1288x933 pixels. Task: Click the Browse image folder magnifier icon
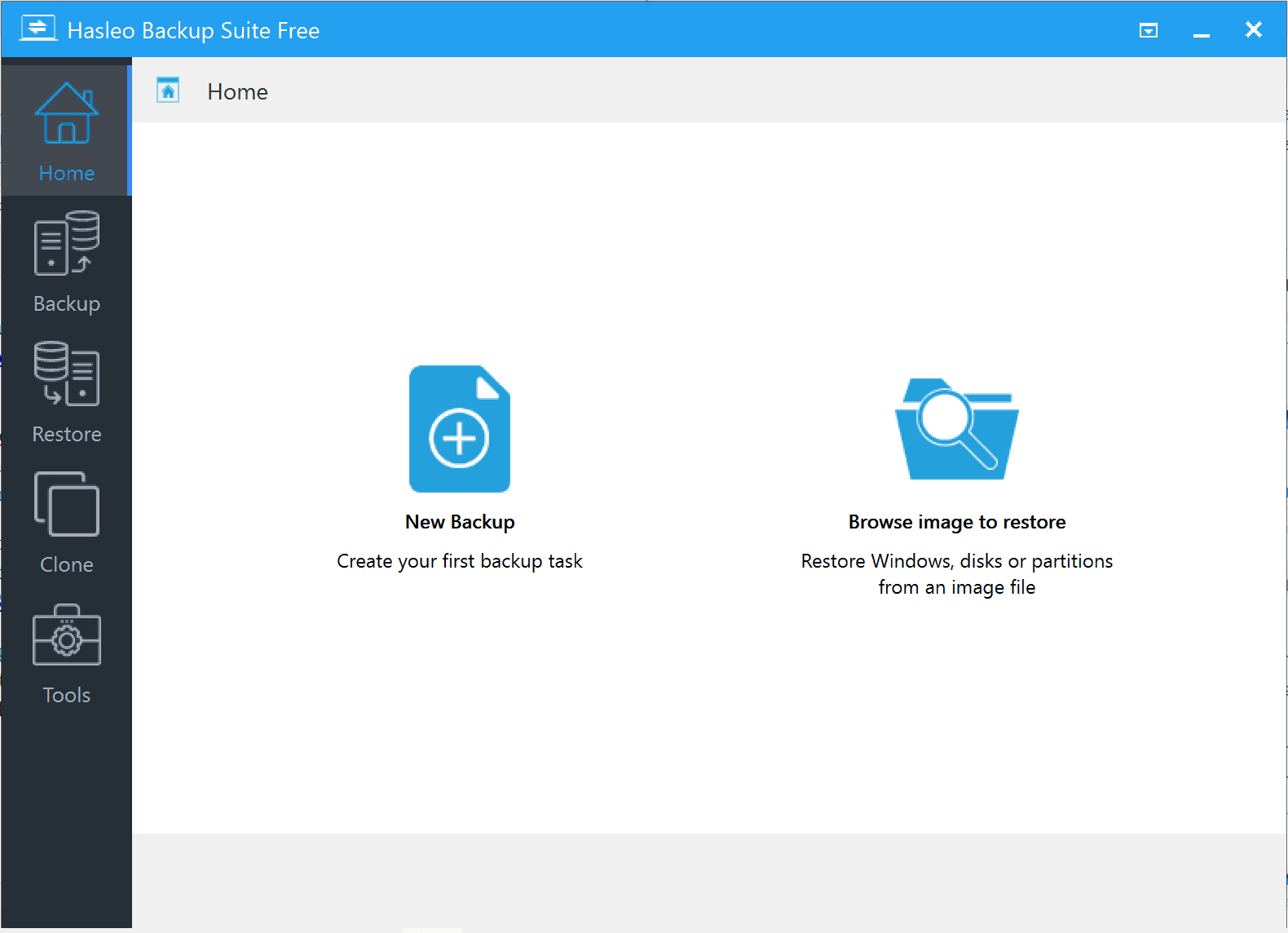click(x=957, y=429)
